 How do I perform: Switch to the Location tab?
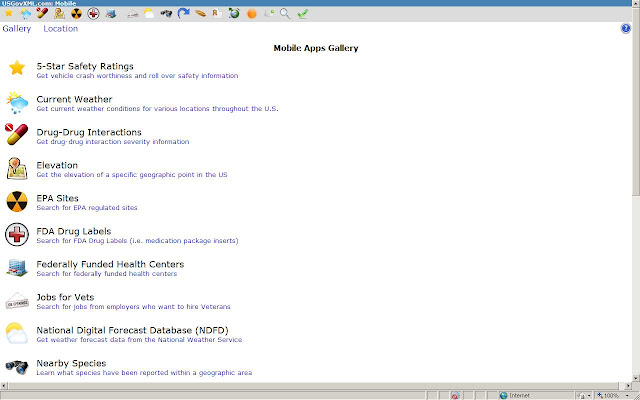click(x=60, y=29)
